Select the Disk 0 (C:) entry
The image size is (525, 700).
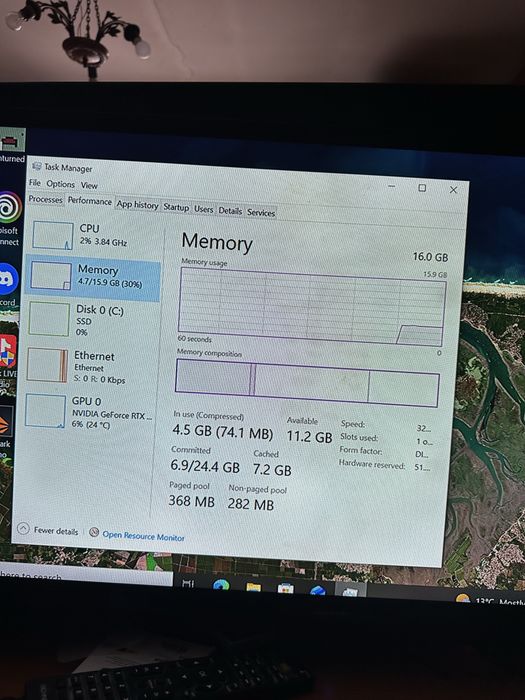[x=92, y=320]
